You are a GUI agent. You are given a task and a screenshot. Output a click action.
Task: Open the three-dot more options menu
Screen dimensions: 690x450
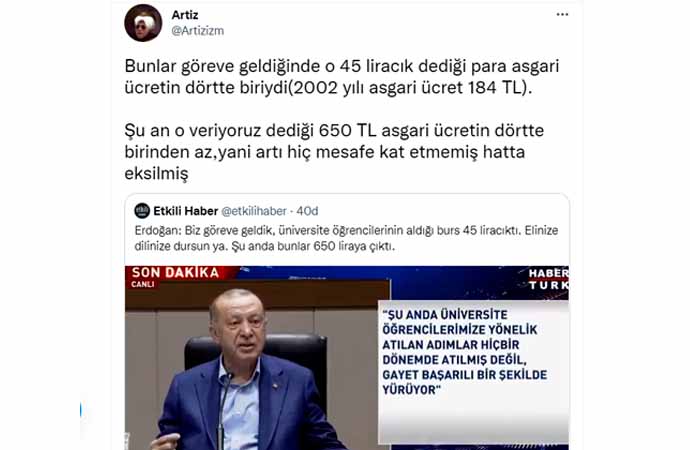[x=562, y=15]
